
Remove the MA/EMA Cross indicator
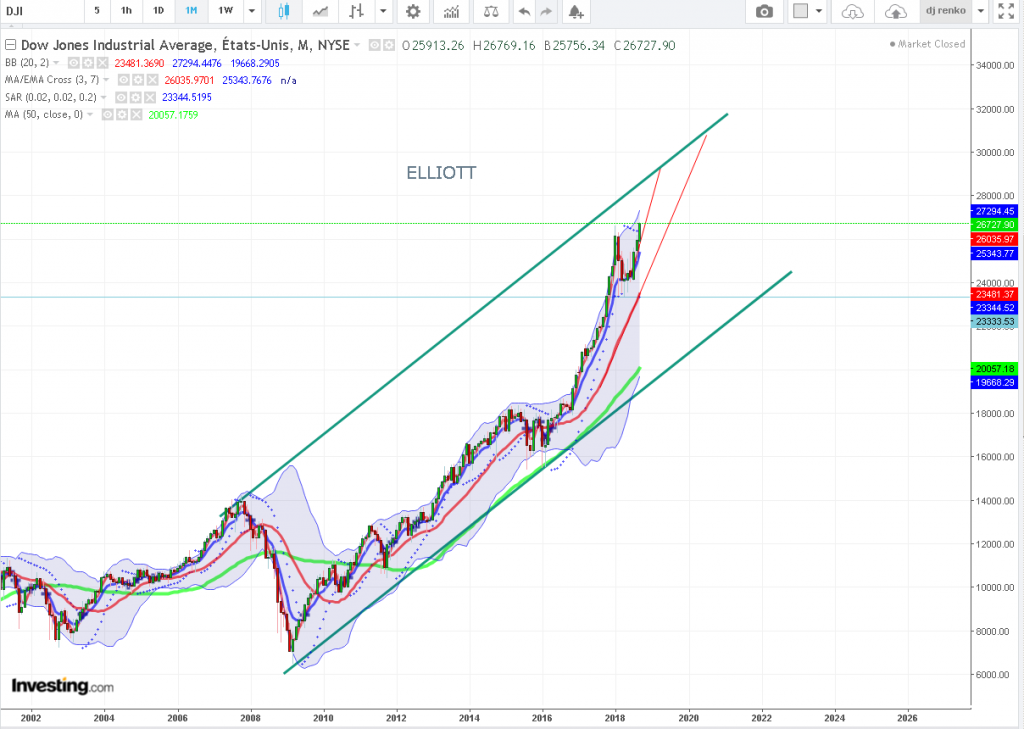(x=152, y=80)
